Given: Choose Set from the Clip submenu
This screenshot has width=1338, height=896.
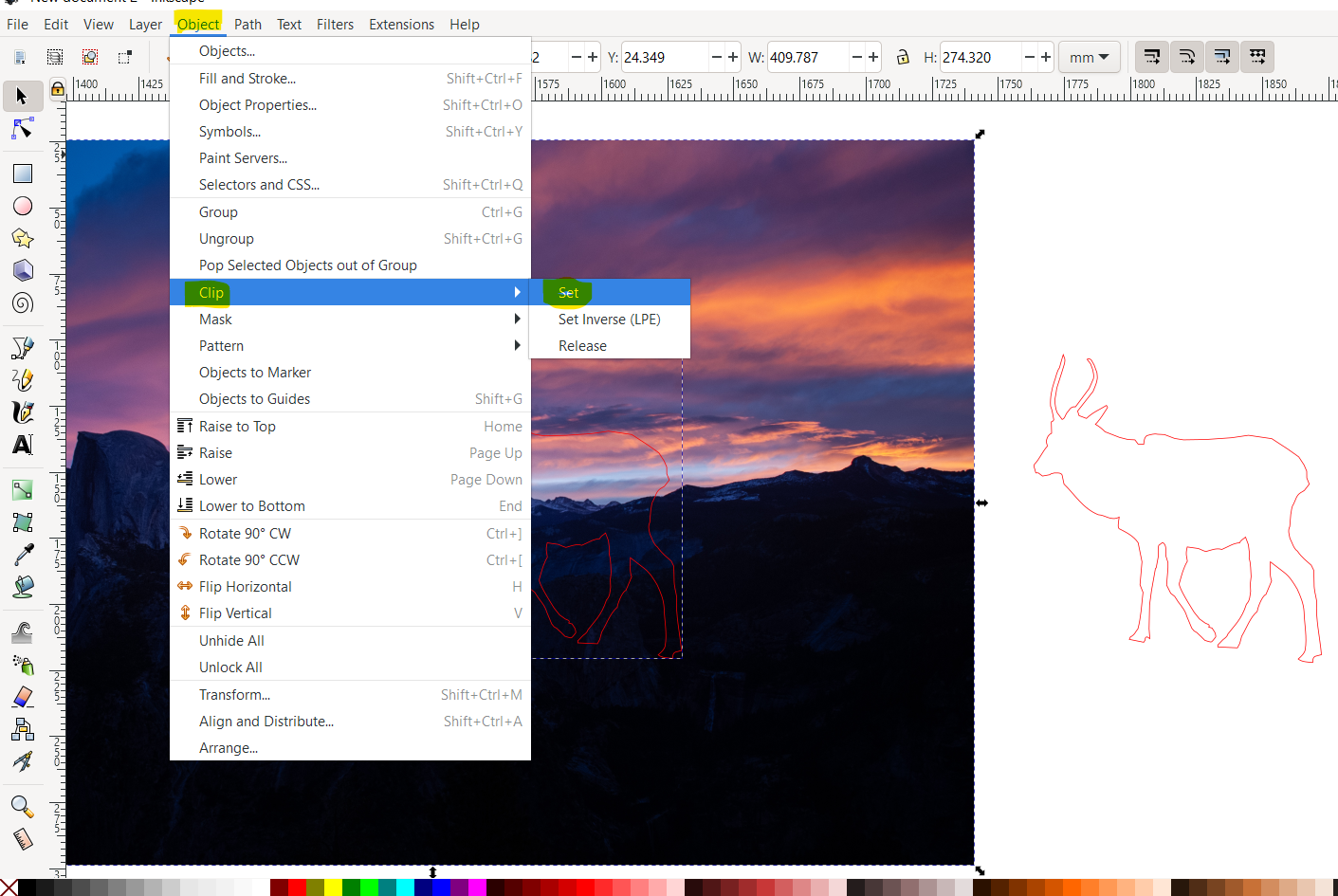Looking at the screenshot, I should (x=567, y=292).
